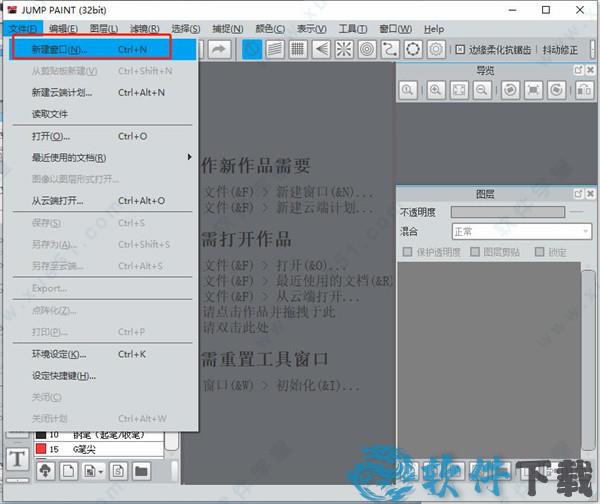Toggle 边缘柔化抗锯齿 checkbox
The height and width of the screenshot is (504, 600).
coord(460,49)
